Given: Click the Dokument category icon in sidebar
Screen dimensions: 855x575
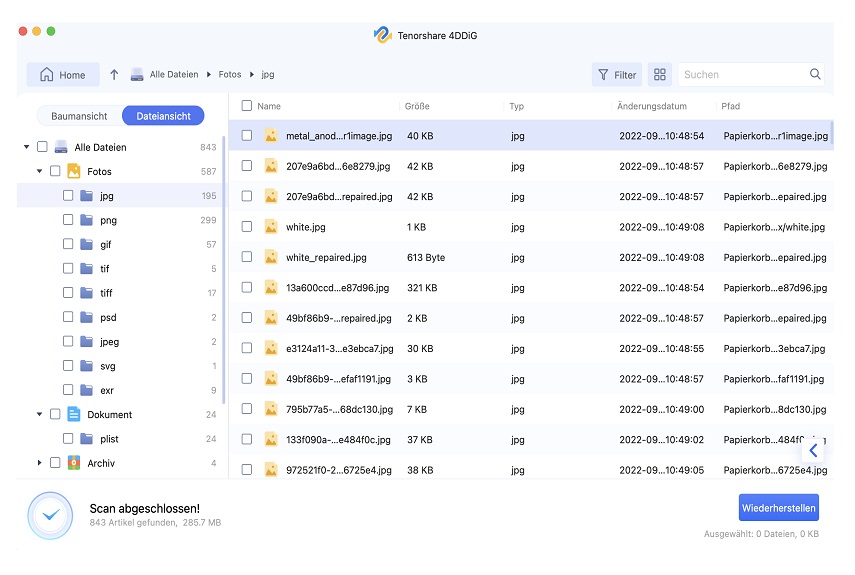Looking at the screenshot, I should (x=73, y=414).
